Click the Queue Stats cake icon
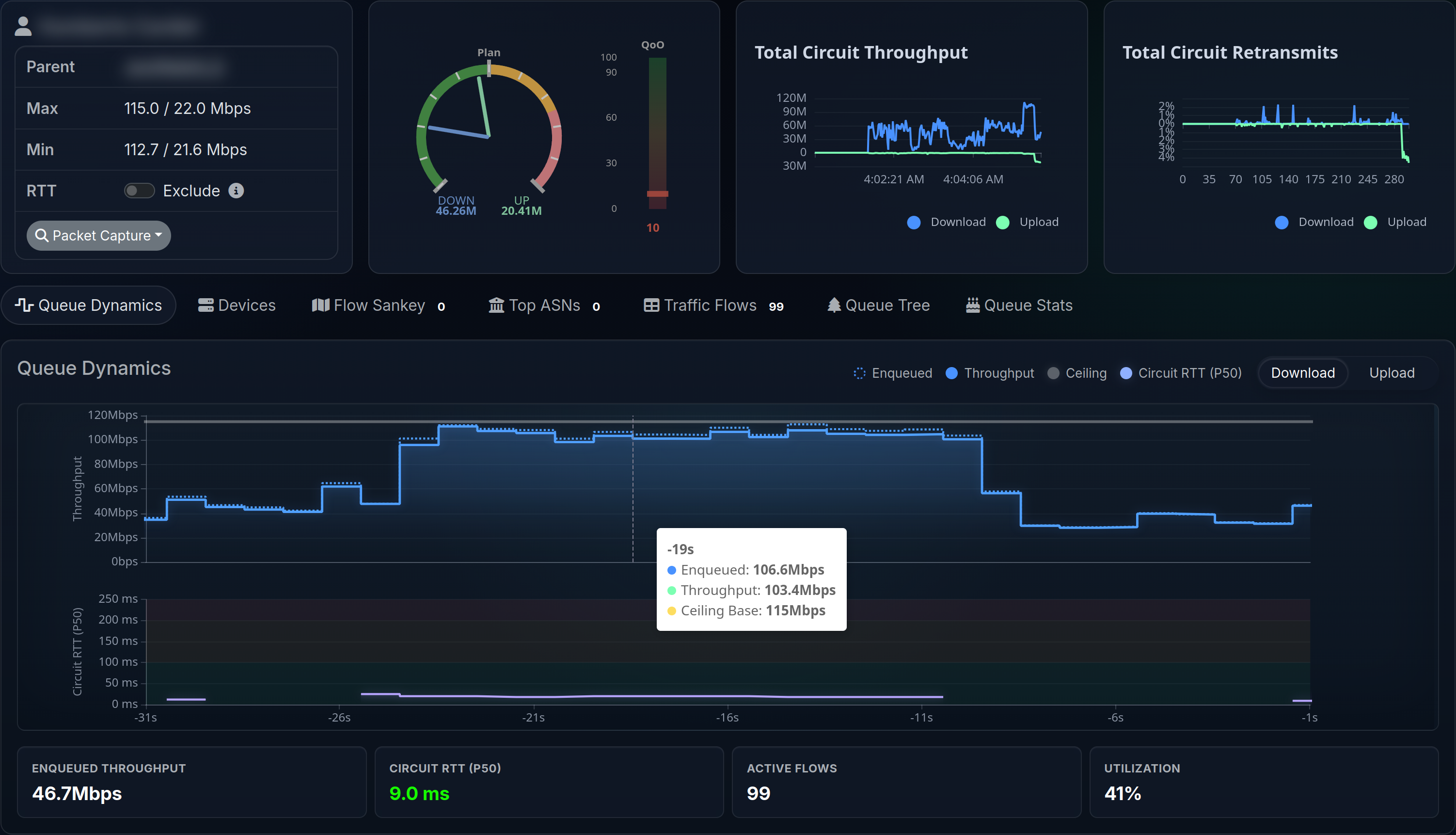1456x835 pixels. pyautogui.click(x=973, y=305)
